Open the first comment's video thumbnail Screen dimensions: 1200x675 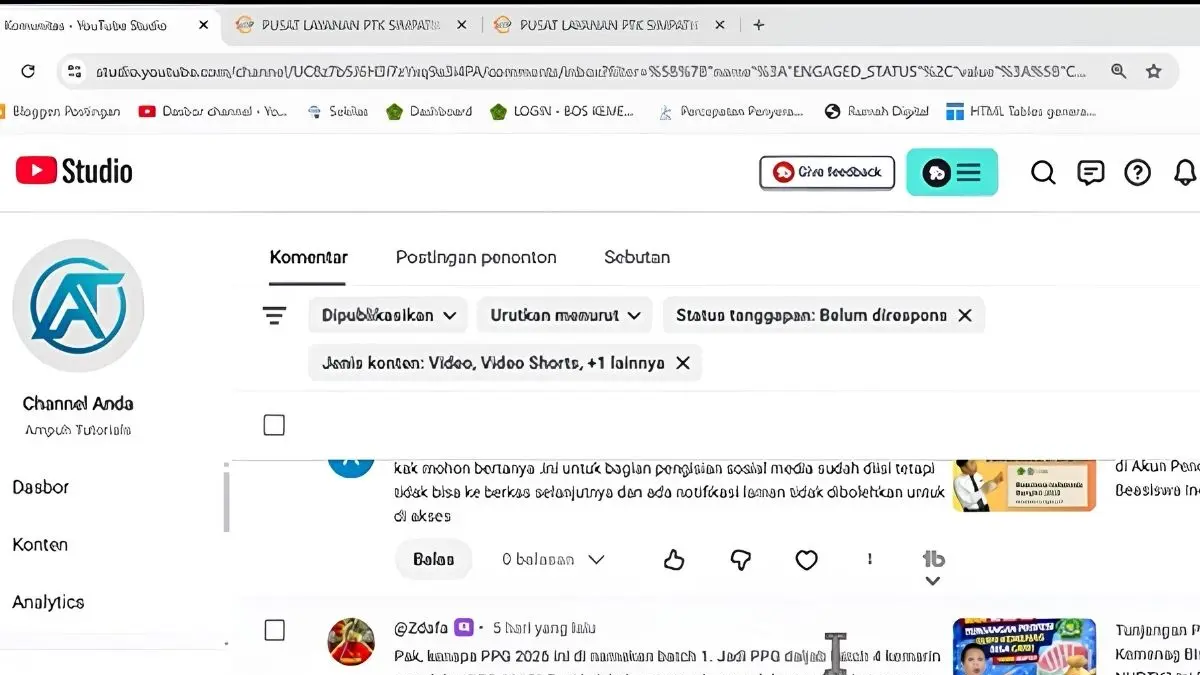coord(1024,485)
